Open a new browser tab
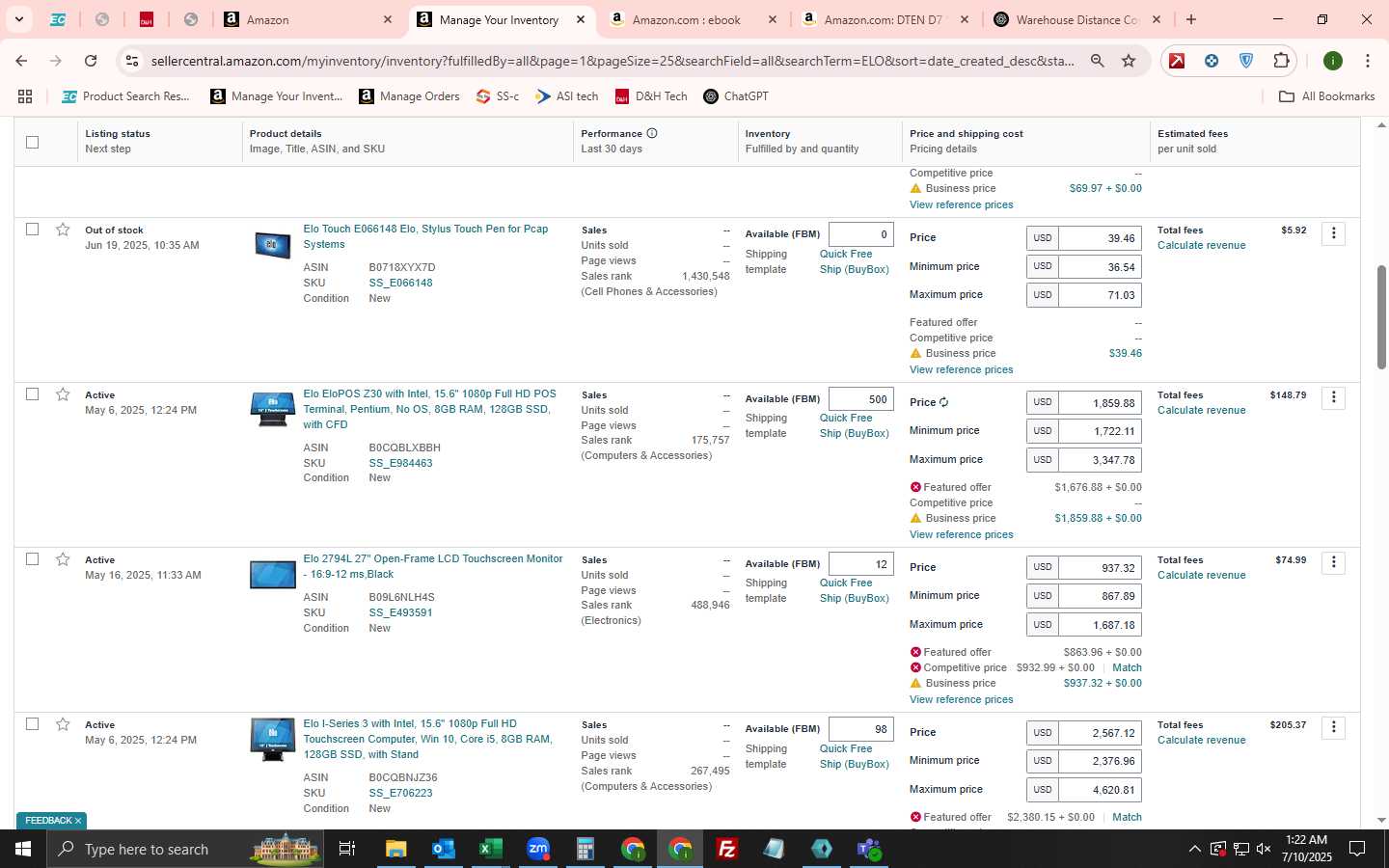Viewport: 1389px width, 868px height. (x=1191, y=19)
